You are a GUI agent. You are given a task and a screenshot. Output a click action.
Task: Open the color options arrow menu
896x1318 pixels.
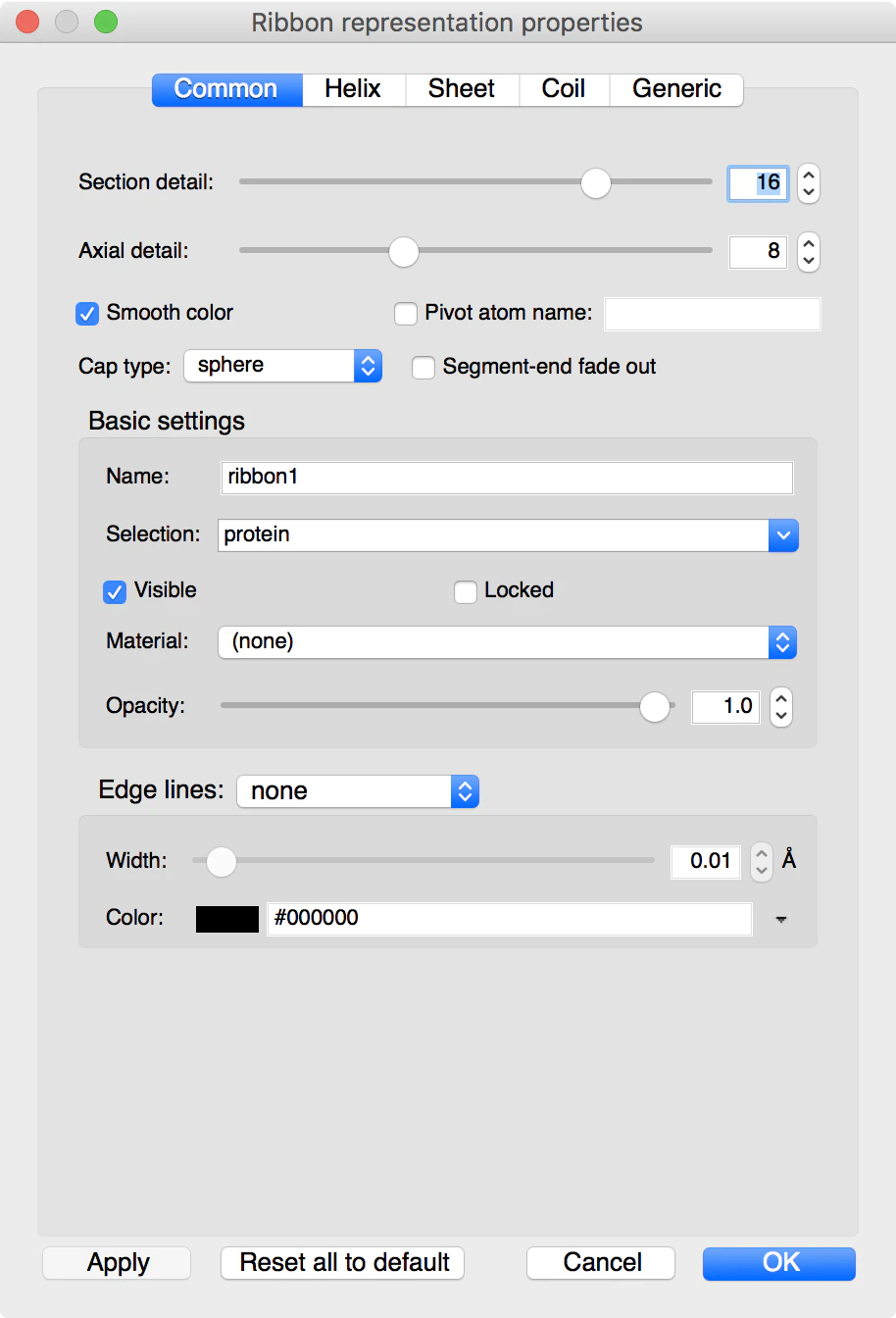781,920
